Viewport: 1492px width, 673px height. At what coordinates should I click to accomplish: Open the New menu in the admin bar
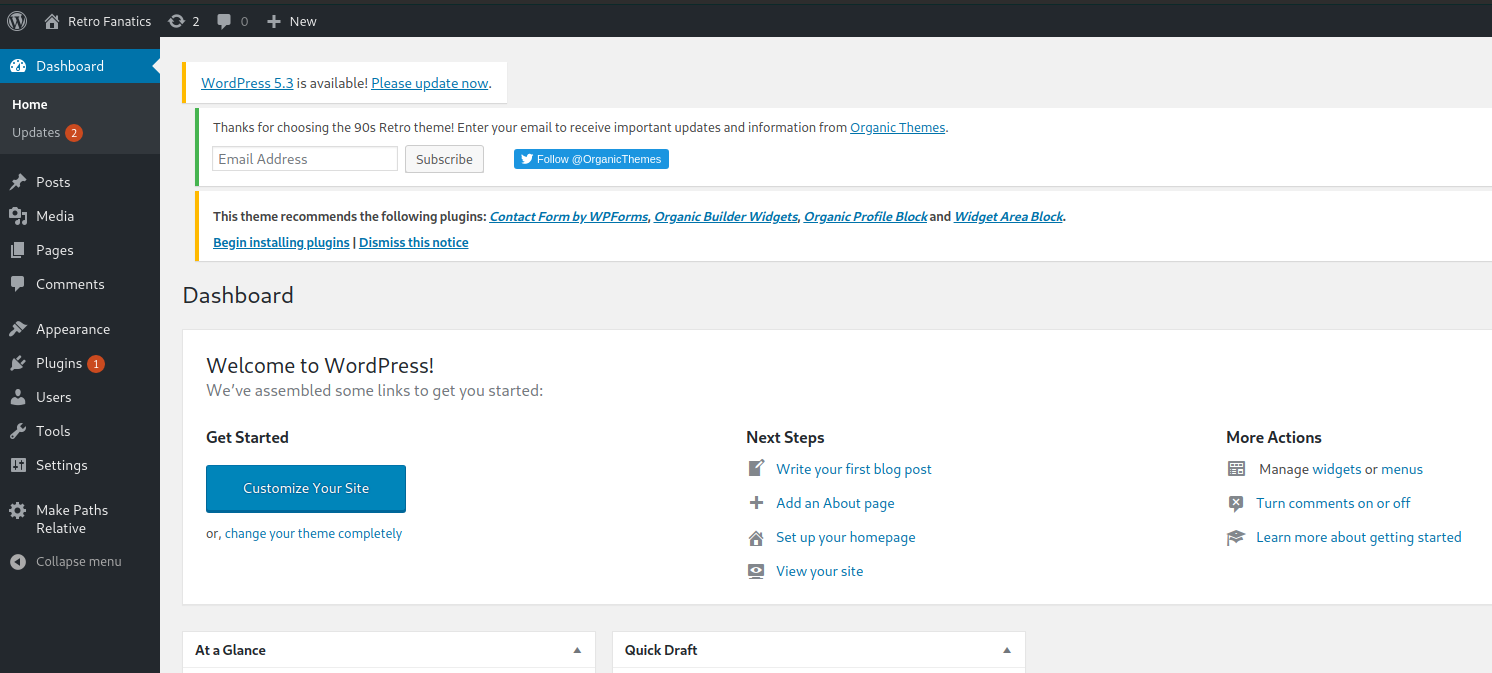[x=291, y=20]
